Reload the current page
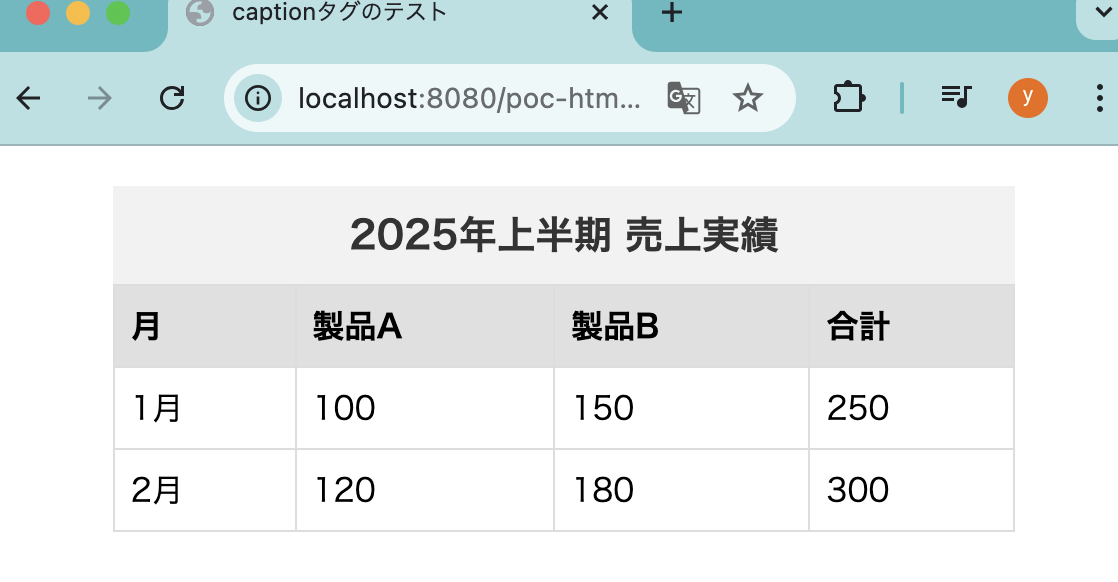 pos(172,98)
